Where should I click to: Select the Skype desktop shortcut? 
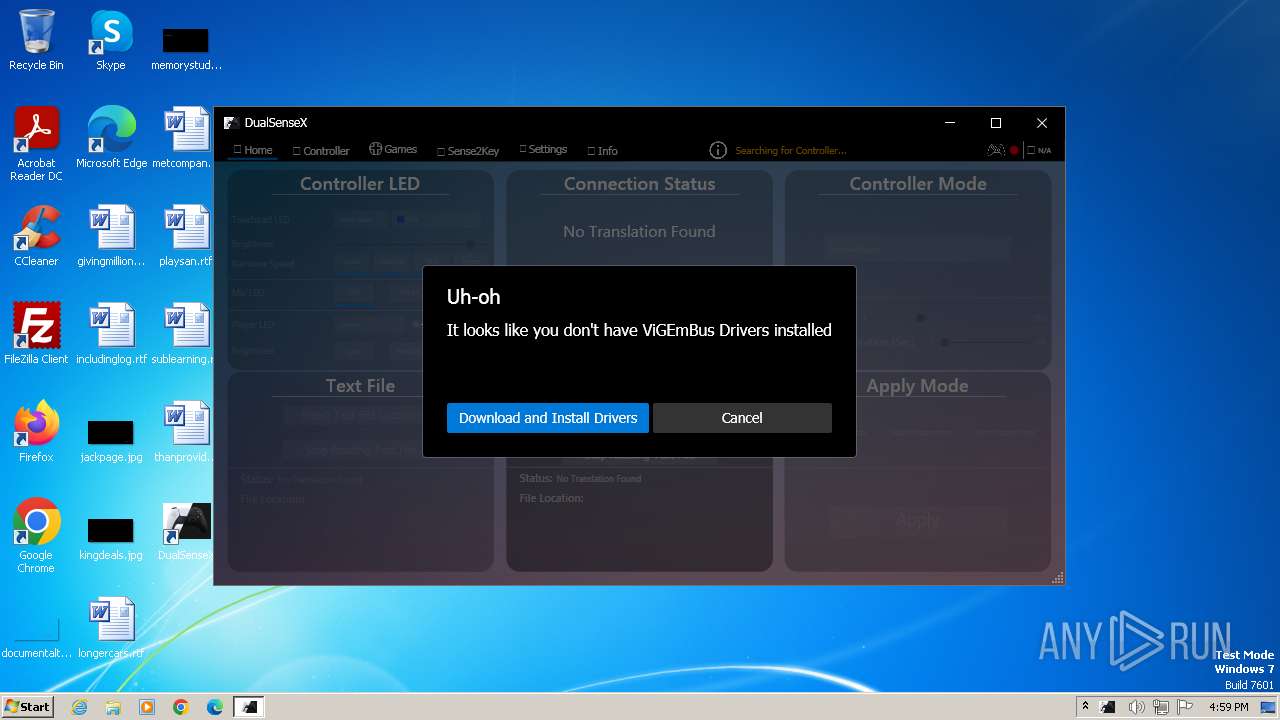point(110,40)
